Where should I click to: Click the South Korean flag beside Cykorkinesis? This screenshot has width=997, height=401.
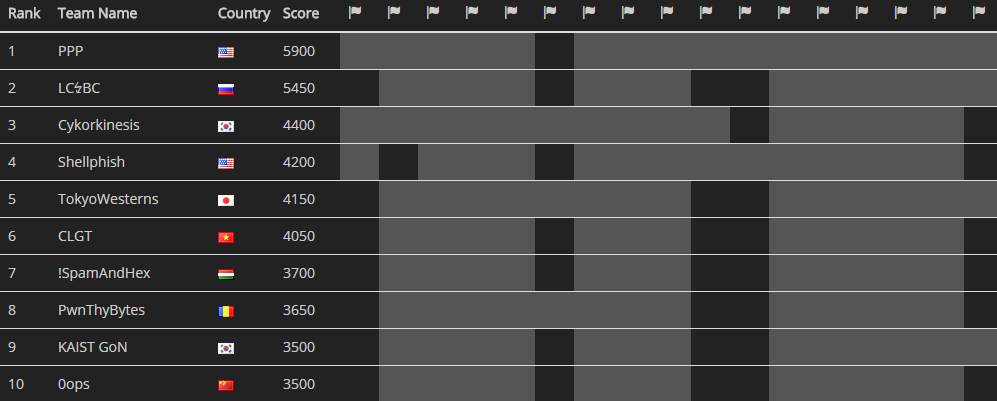pyautogui.click(x=226, y=126)
